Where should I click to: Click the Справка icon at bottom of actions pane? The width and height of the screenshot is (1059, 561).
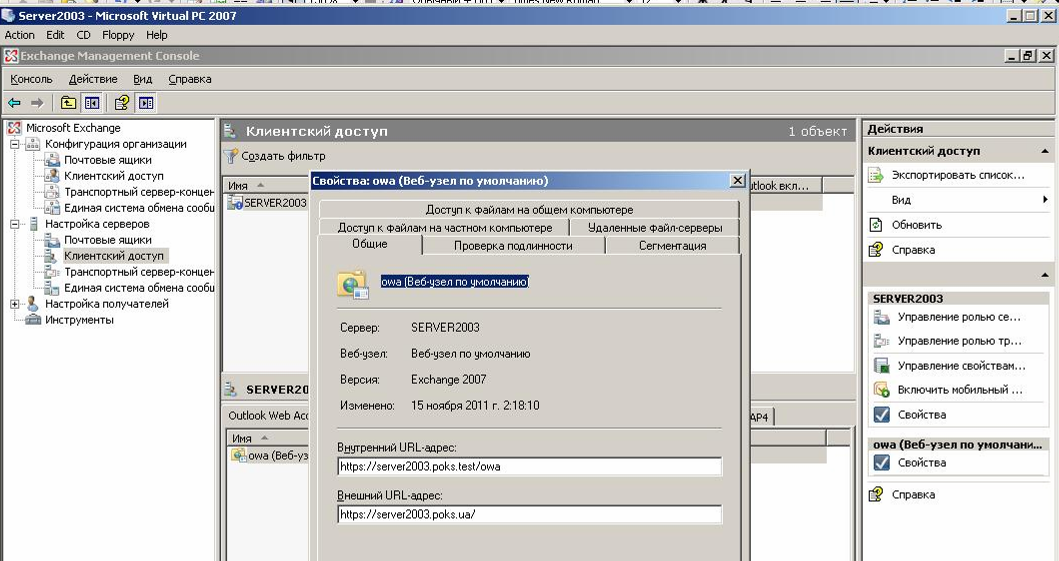point(876,494)
